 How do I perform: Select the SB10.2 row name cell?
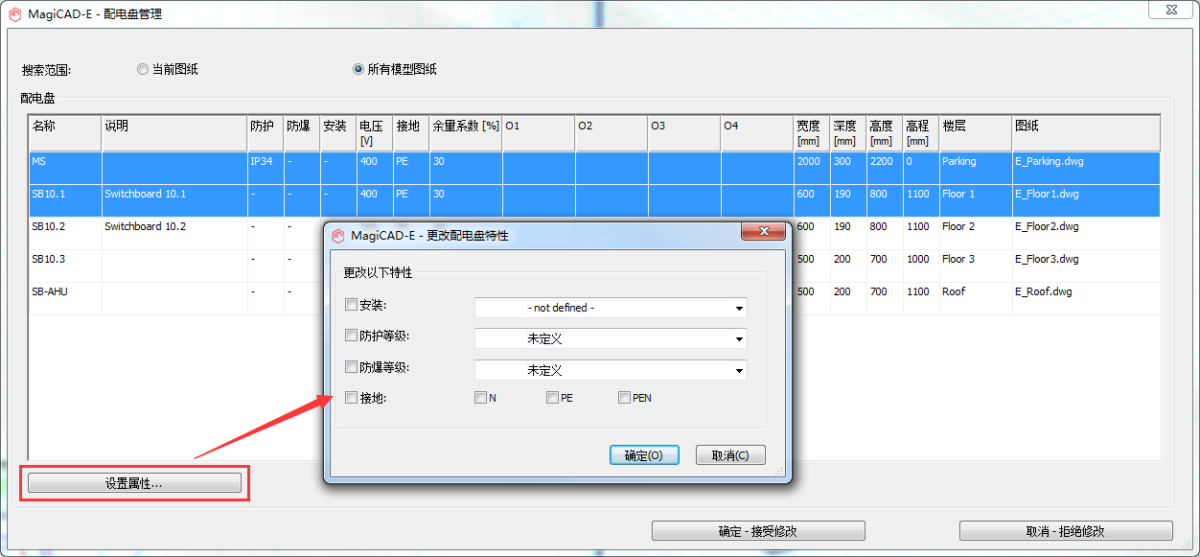click(65, 233)
